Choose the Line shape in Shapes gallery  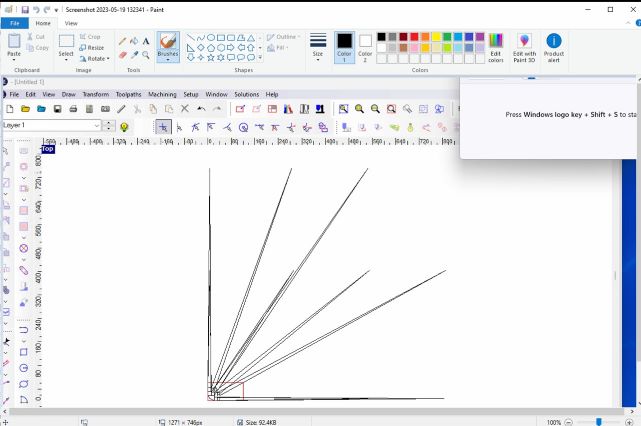coord(191,38)
